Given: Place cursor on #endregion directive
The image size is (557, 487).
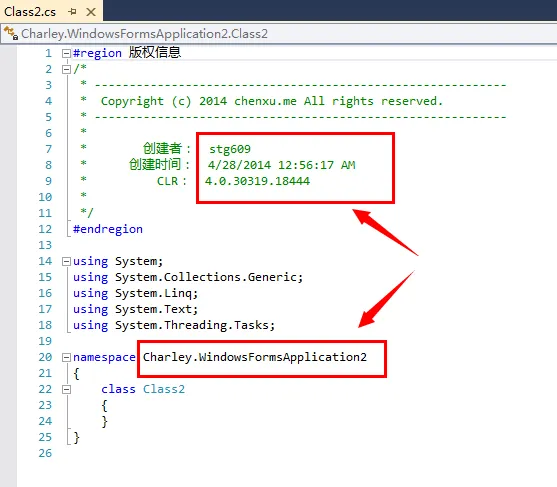Looking at the screenshot, I should coord(108,229).
